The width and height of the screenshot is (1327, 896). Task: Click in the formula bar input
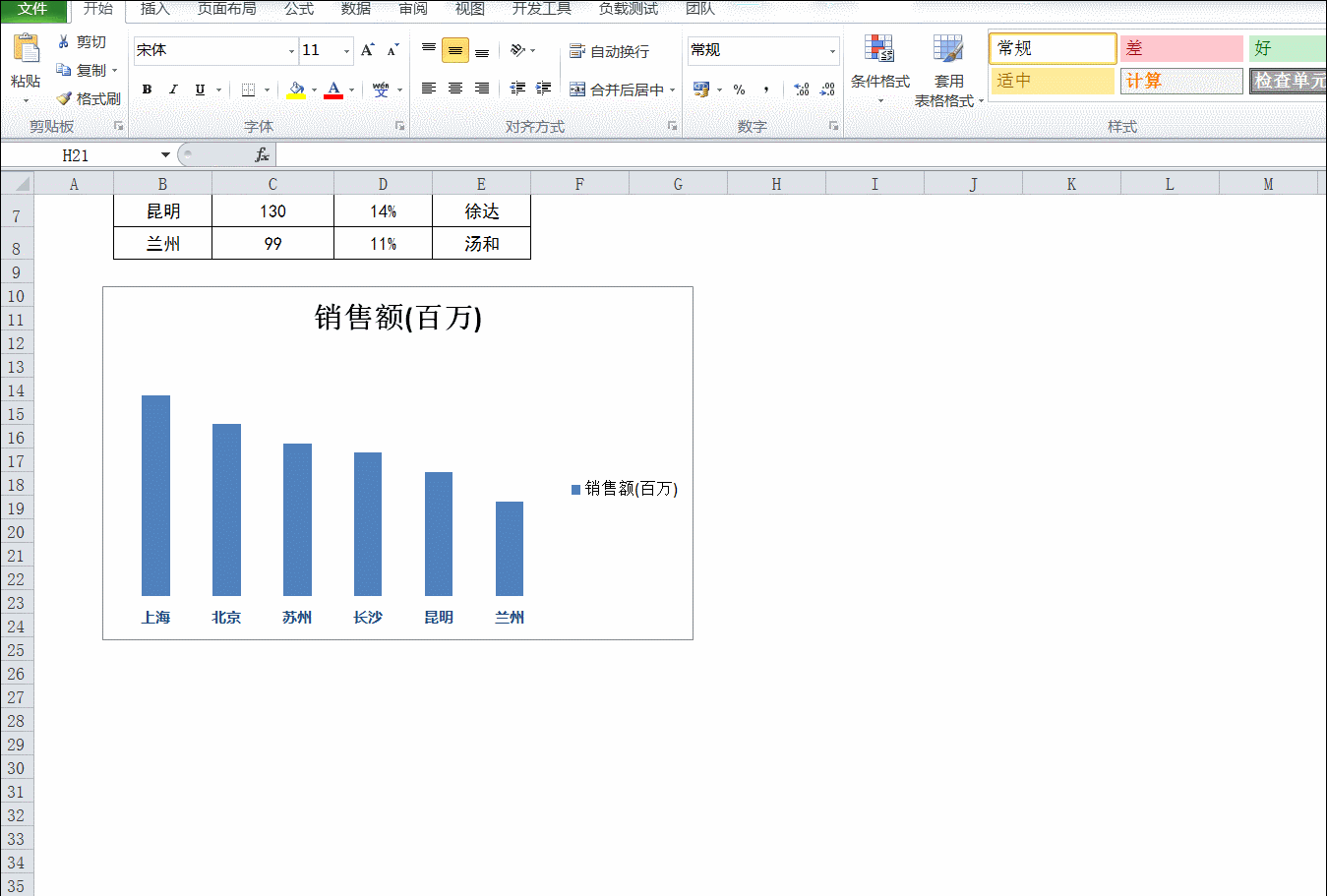pyautogui.click(x=801, y=155)
